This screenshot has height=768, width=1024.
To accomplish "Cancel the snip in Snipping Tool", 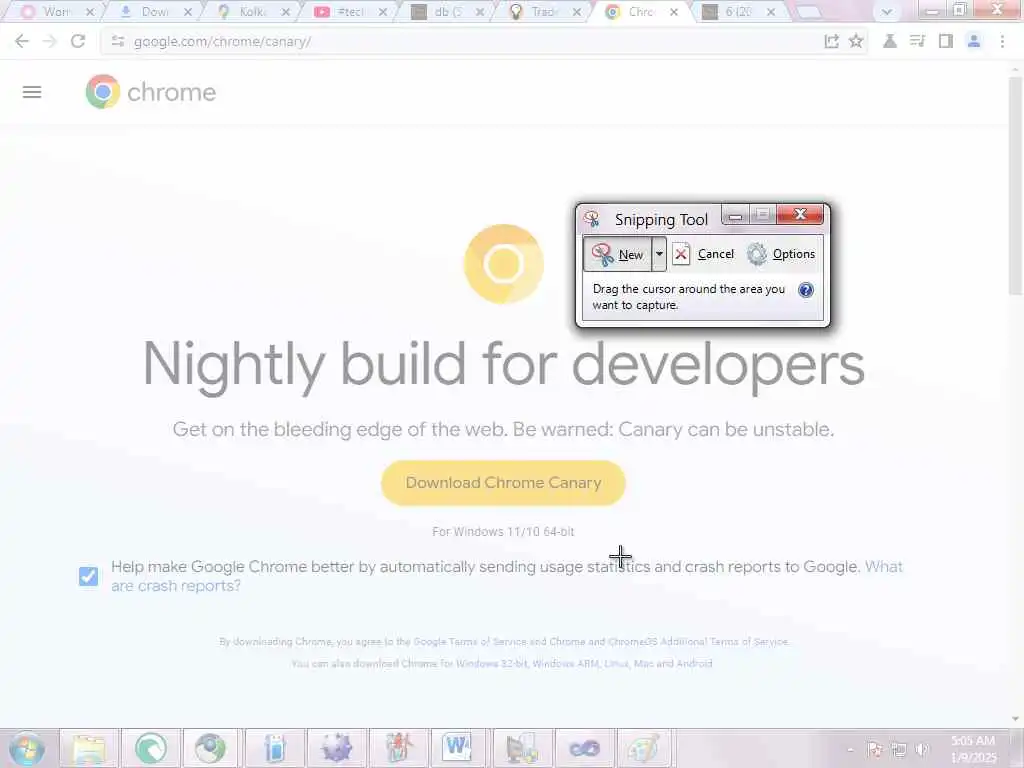I will [x=703, y=254].
